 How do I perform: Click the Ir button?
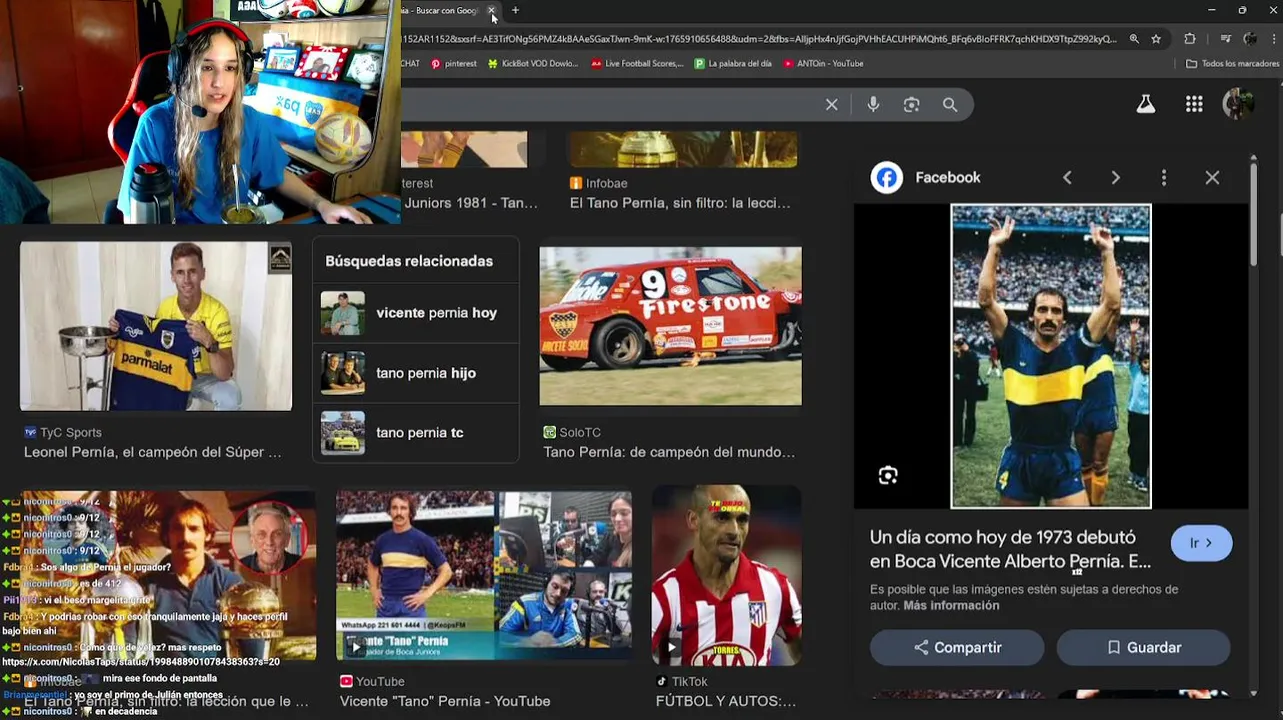(1201, 543)
